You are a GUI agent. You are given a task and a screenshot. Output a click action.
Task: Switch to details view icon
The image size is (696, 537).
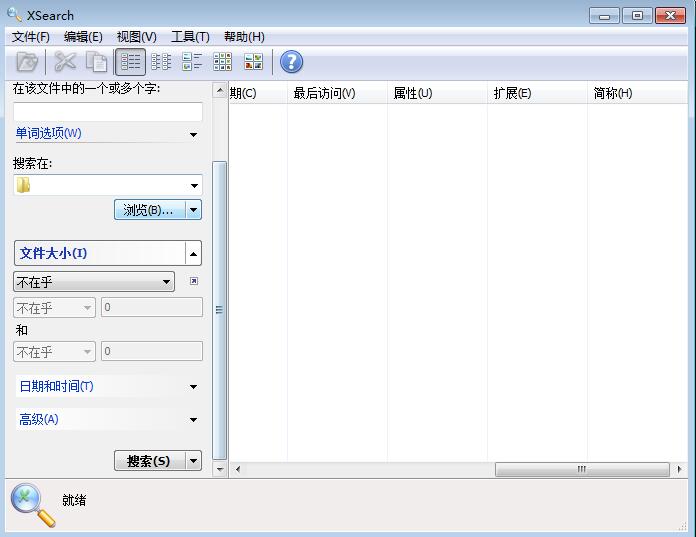(130, 62)
